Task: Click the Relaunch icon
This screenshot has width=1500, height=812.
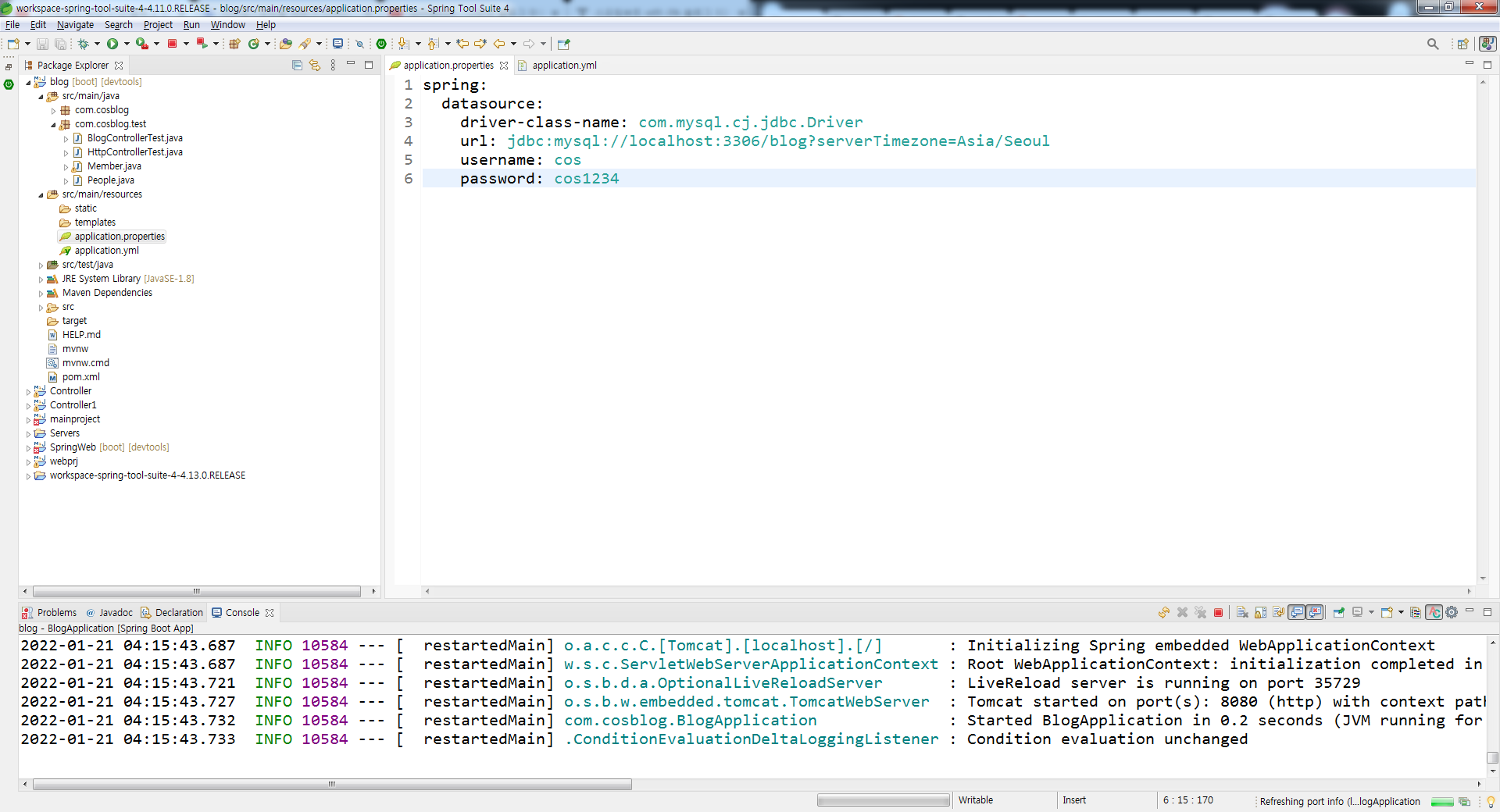Action: tap(202, 44)
